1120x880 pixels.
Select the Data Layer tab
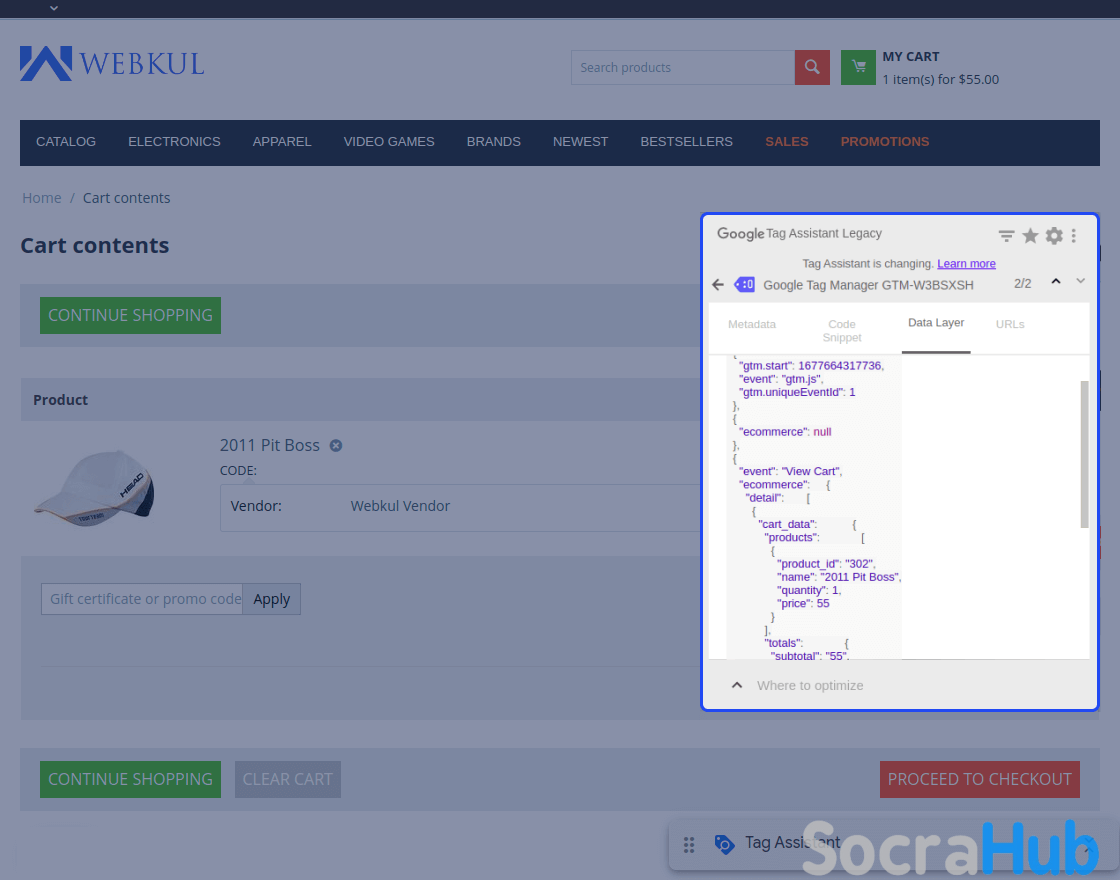pyautogui.click(x=936, y=323)
